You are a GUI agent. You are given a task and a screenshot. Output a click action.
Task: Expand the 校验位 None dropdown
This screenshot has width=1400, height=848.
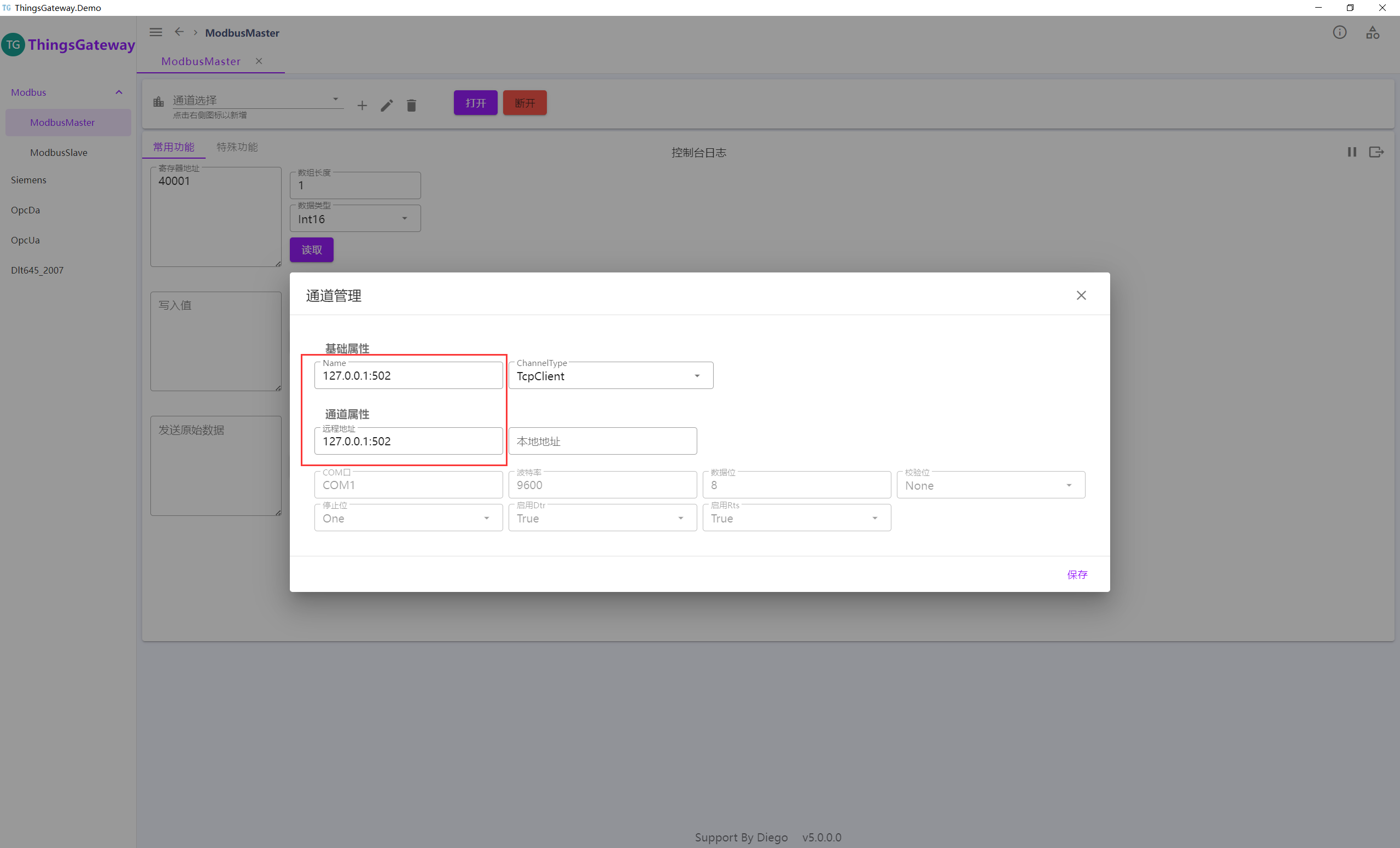(990, 485)
